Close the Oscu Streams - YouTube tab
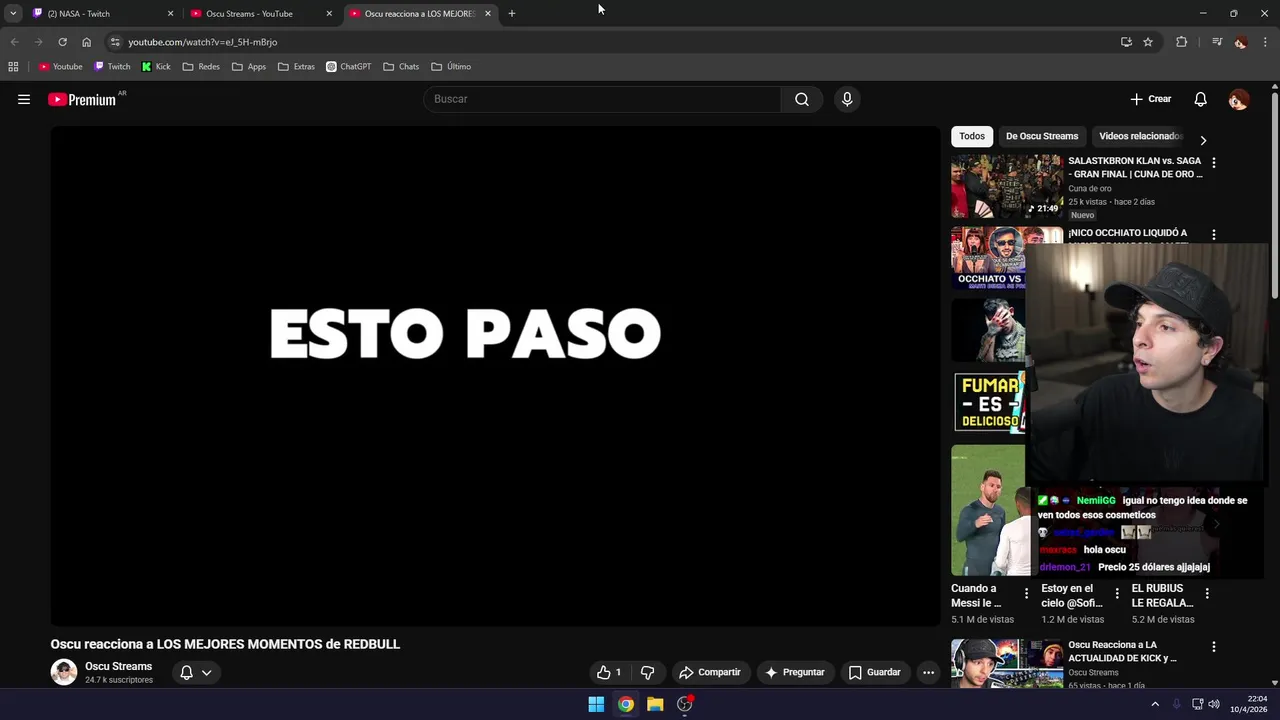This screenshot has width=1280, height=720. click(329, 13)
